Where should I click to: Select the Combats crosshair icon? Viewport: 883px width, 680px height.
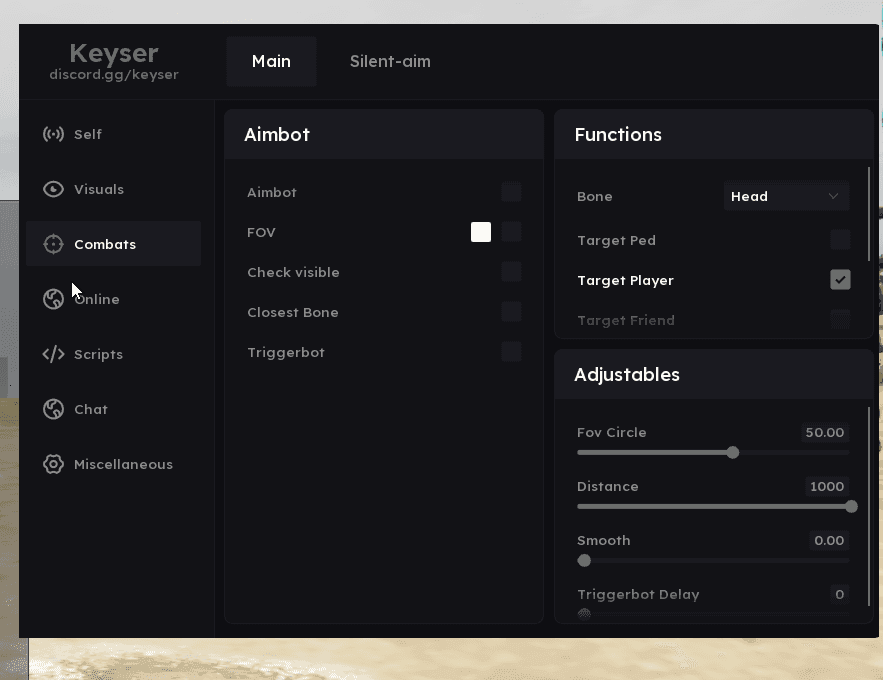coord(53,244)
